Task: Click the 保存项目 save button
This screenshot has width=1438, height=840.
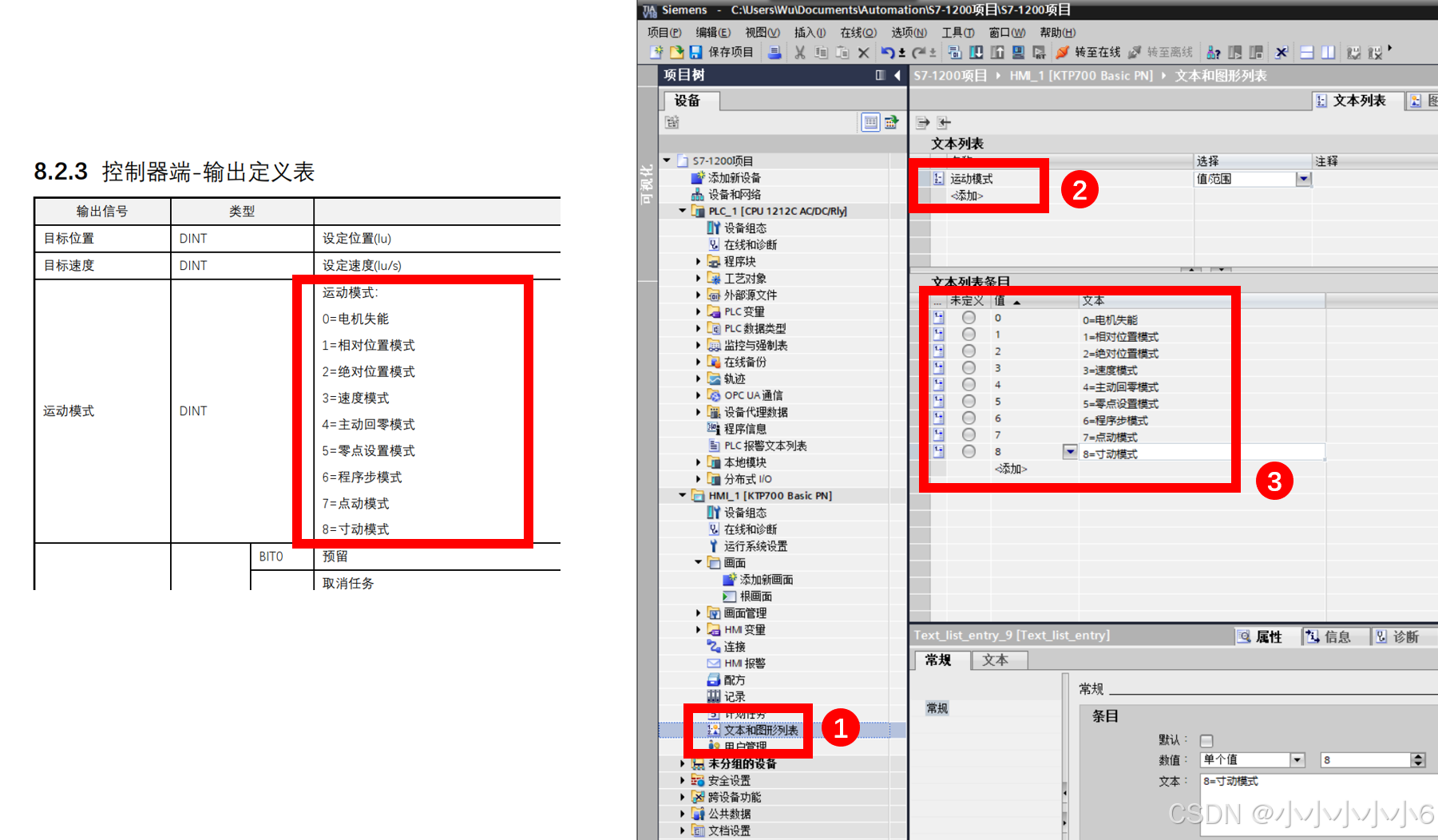Action: (722, 53)
